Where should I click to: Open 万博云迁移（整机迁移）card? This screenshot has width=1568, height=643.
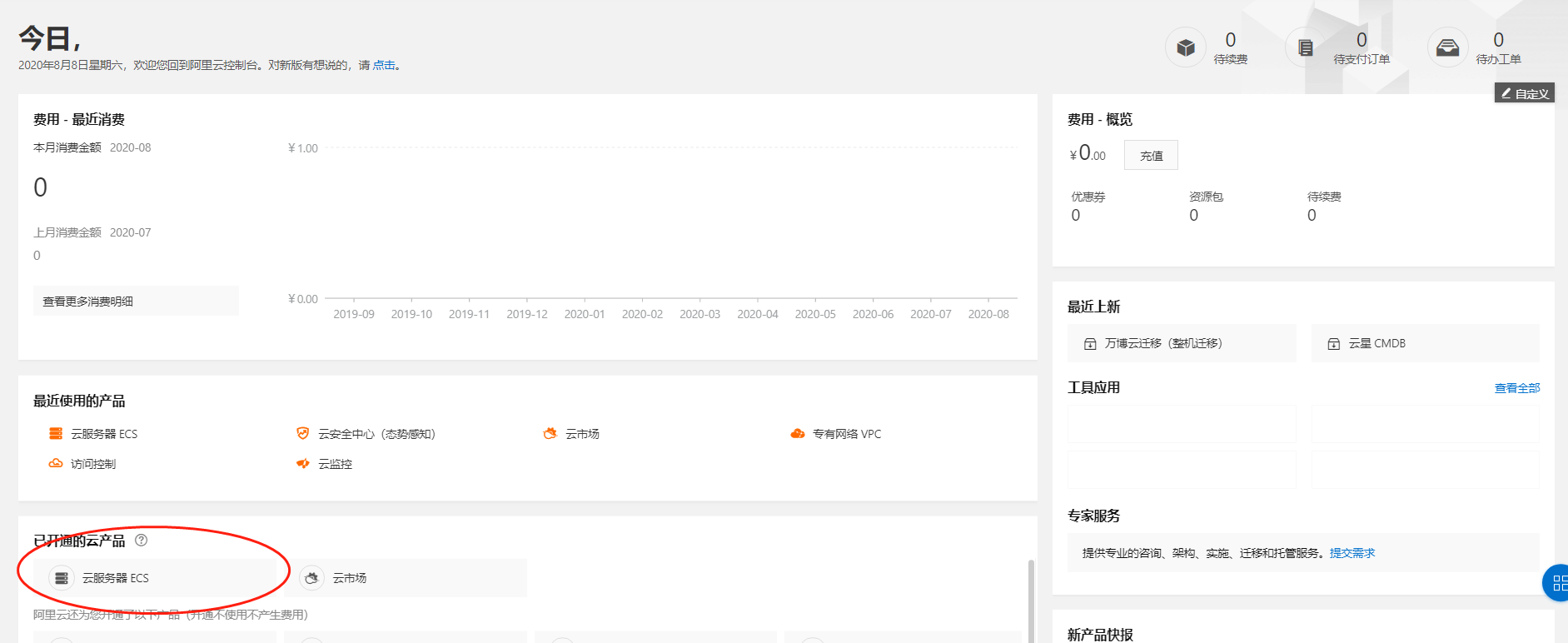coord(1182,343)
